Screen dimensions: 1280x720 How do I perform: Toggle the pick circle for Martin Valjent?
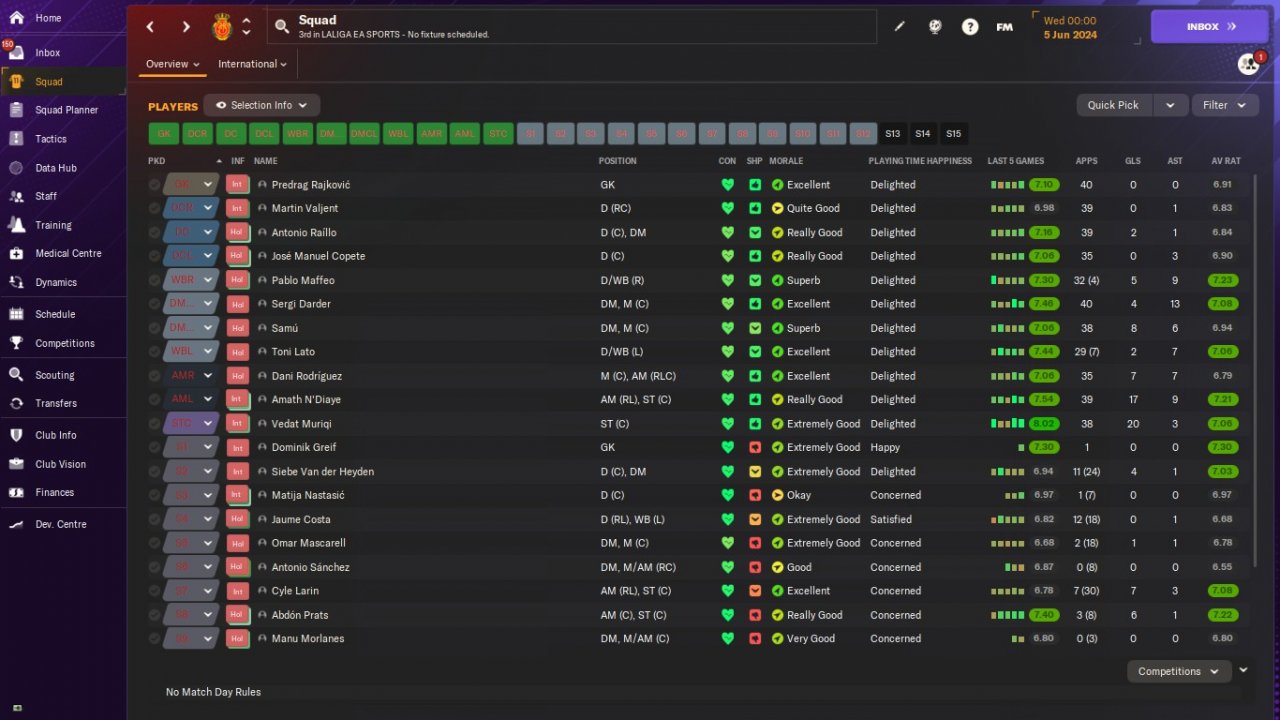154,208
